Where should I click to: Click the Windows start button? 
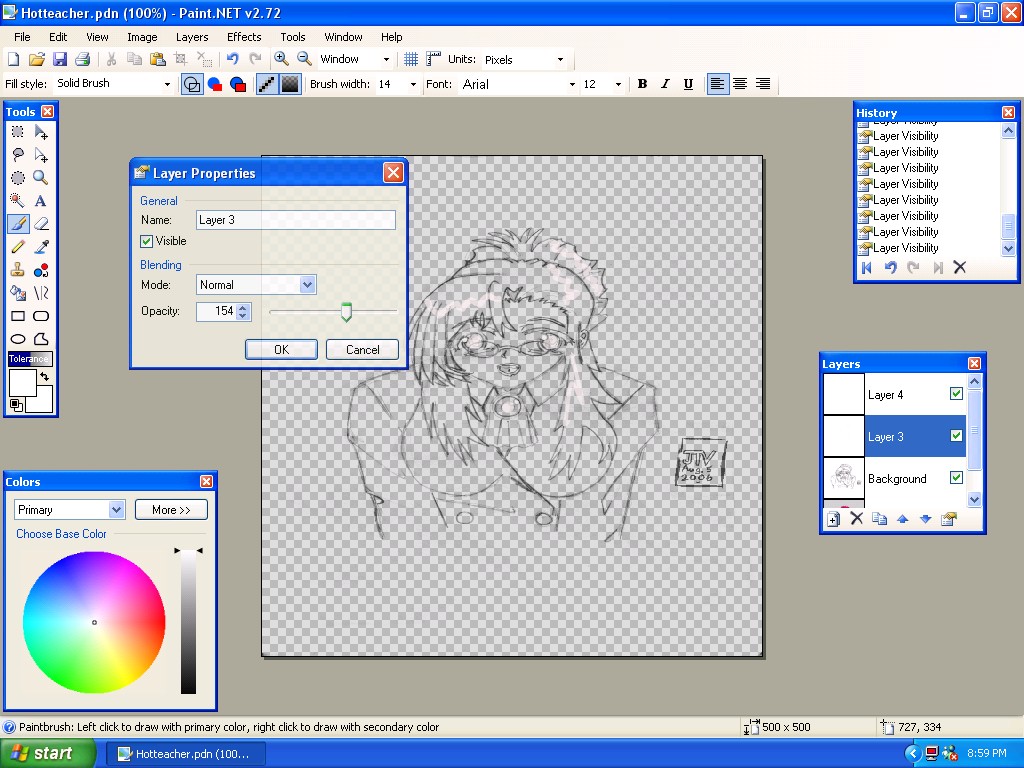pyautogui.click(x=48, y=754)
